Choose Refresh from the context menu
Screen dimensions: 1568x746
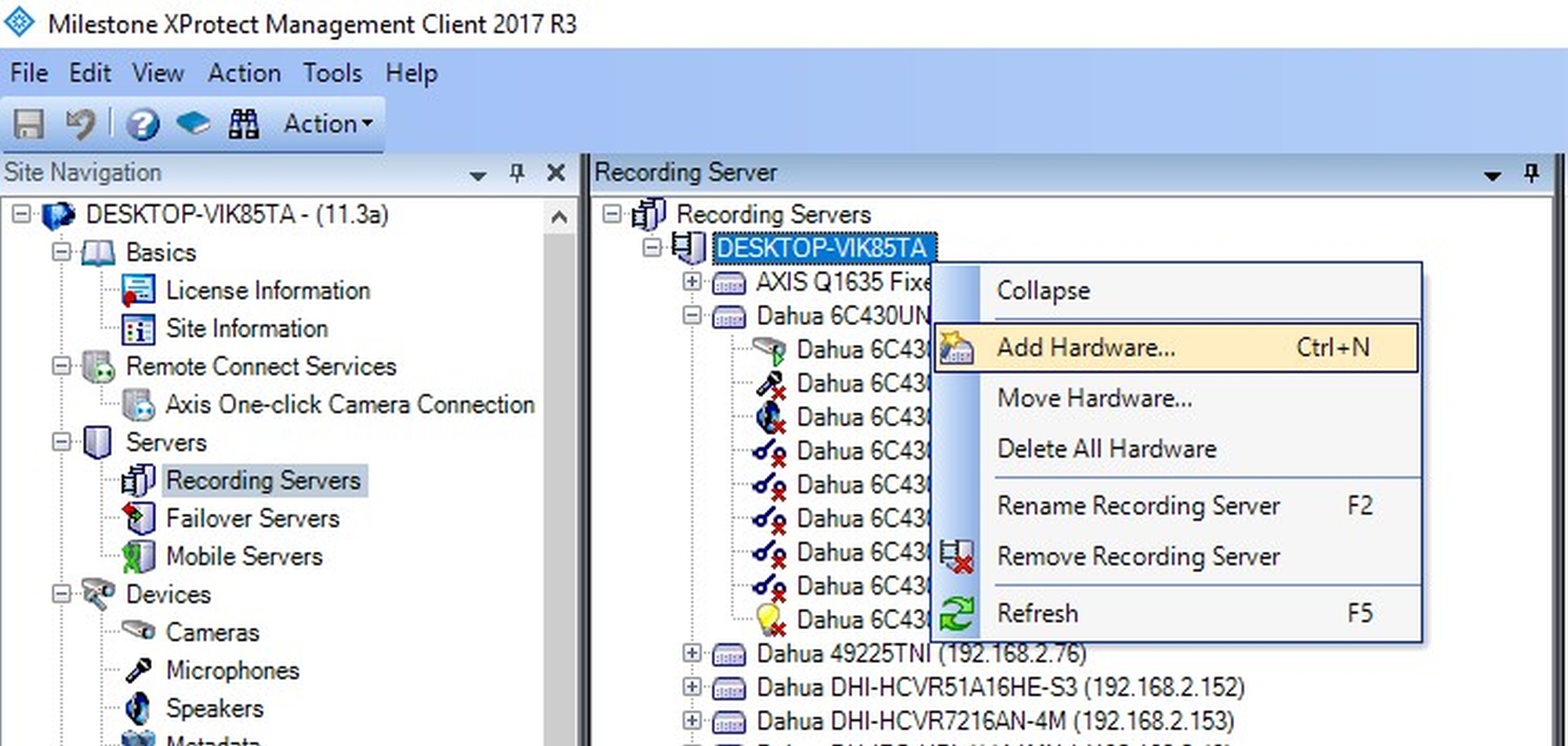click(x=1176, y=613)
